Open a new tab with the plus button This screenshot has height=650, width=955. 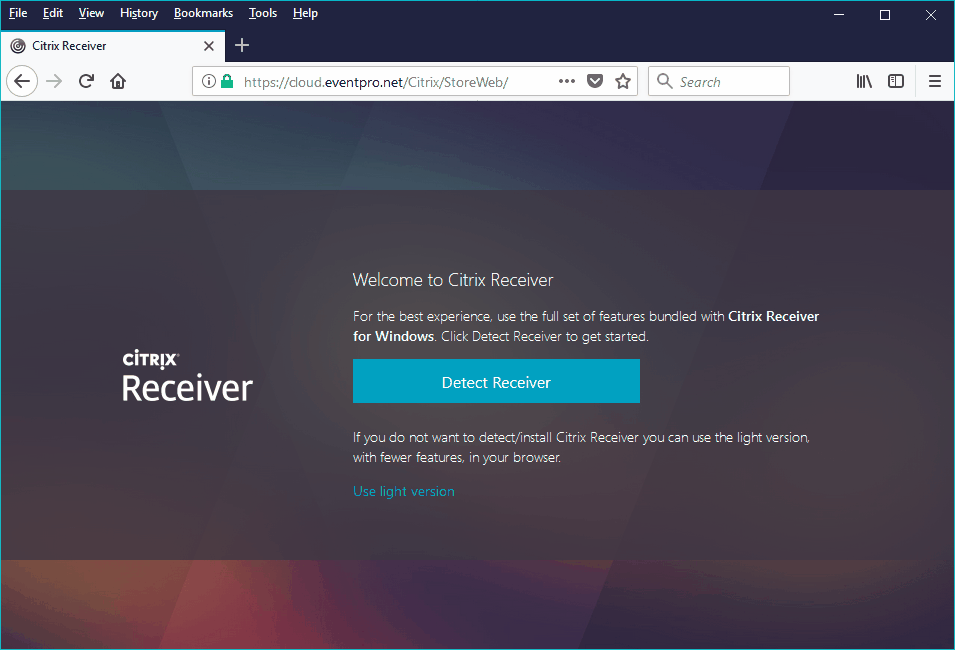[x=242, y=45]
